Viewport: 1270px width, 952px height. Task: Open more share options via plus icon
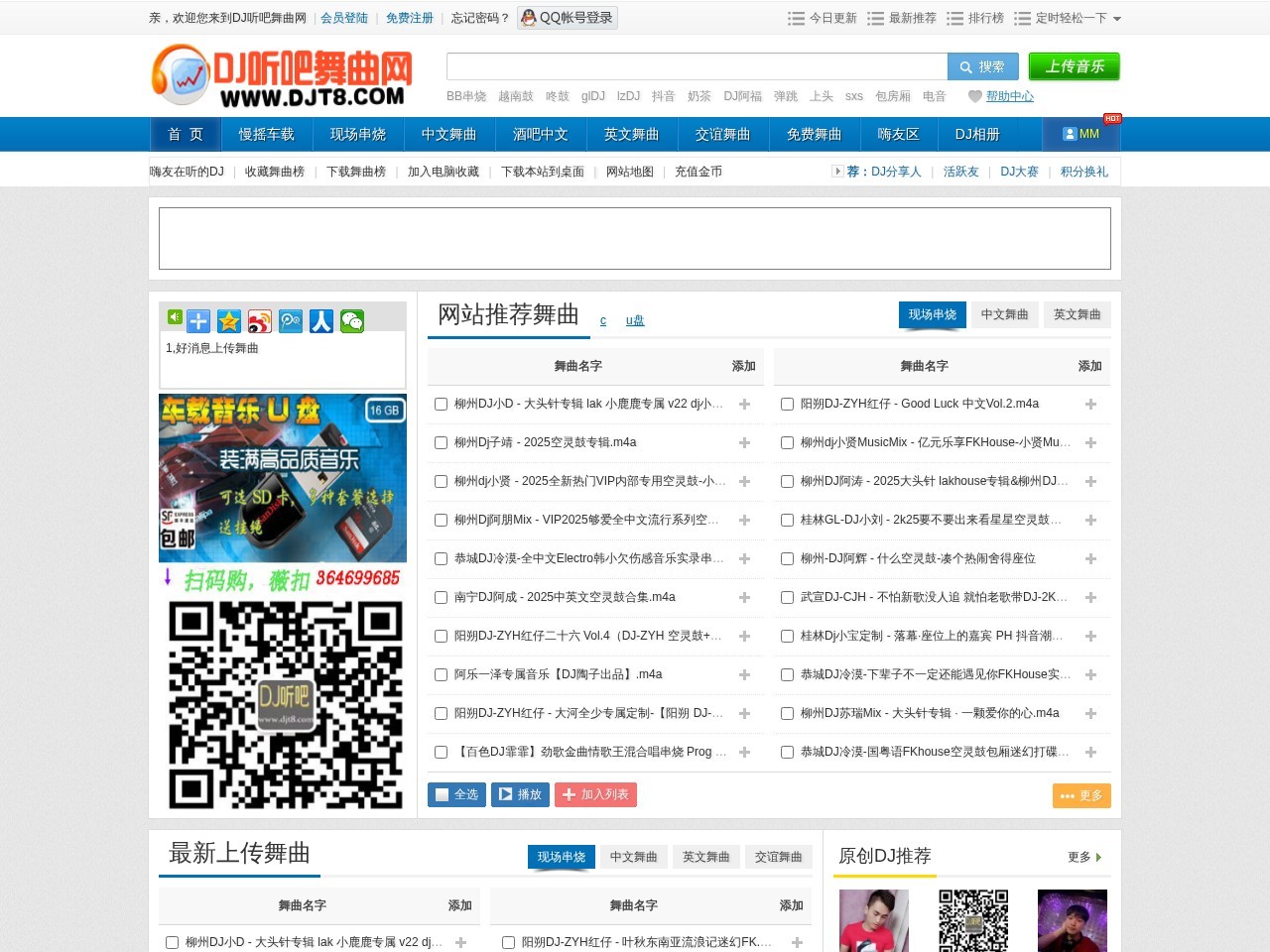(x=197, y=320)
